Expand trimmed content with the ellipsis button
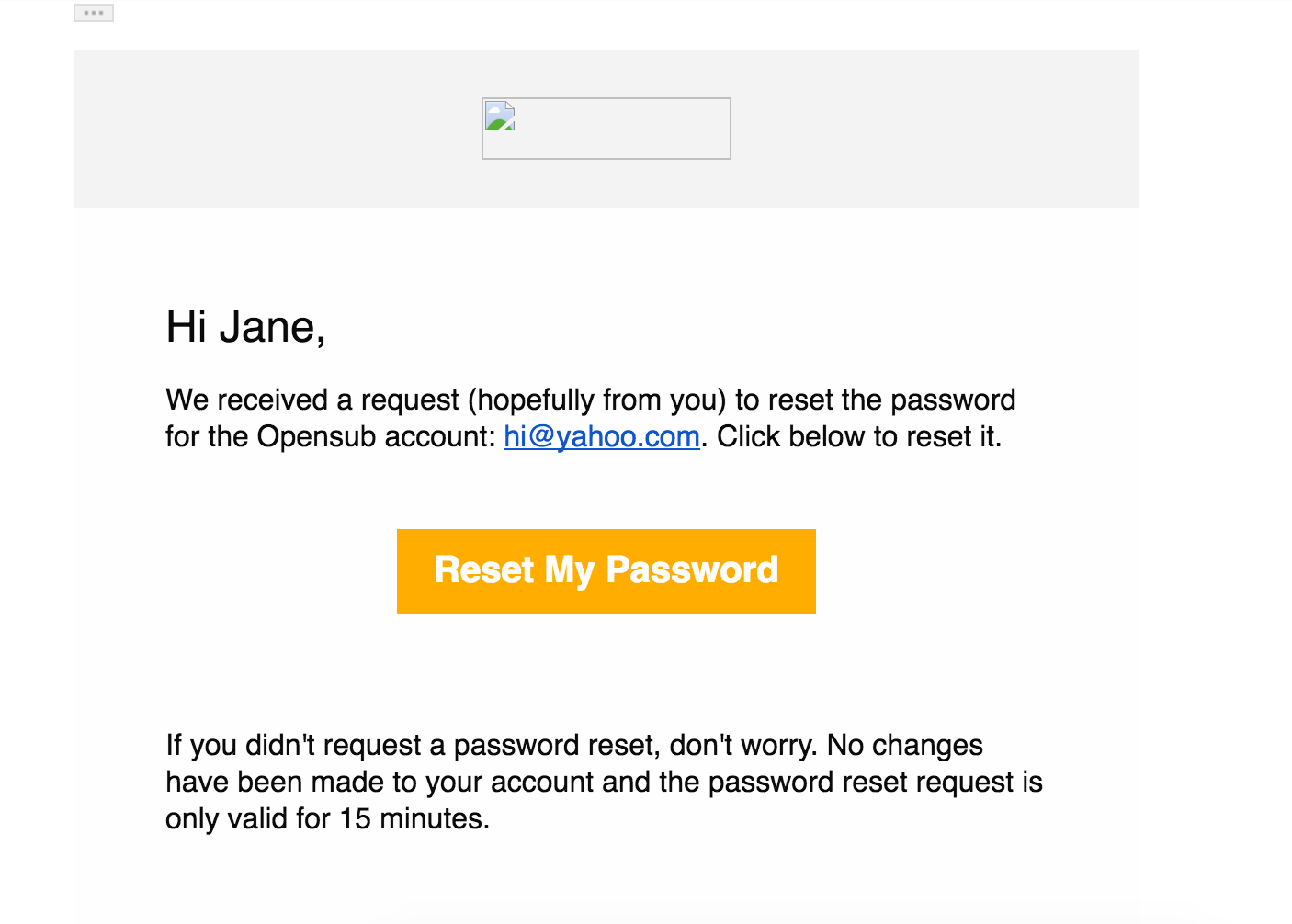 click(x=94, y=13)
